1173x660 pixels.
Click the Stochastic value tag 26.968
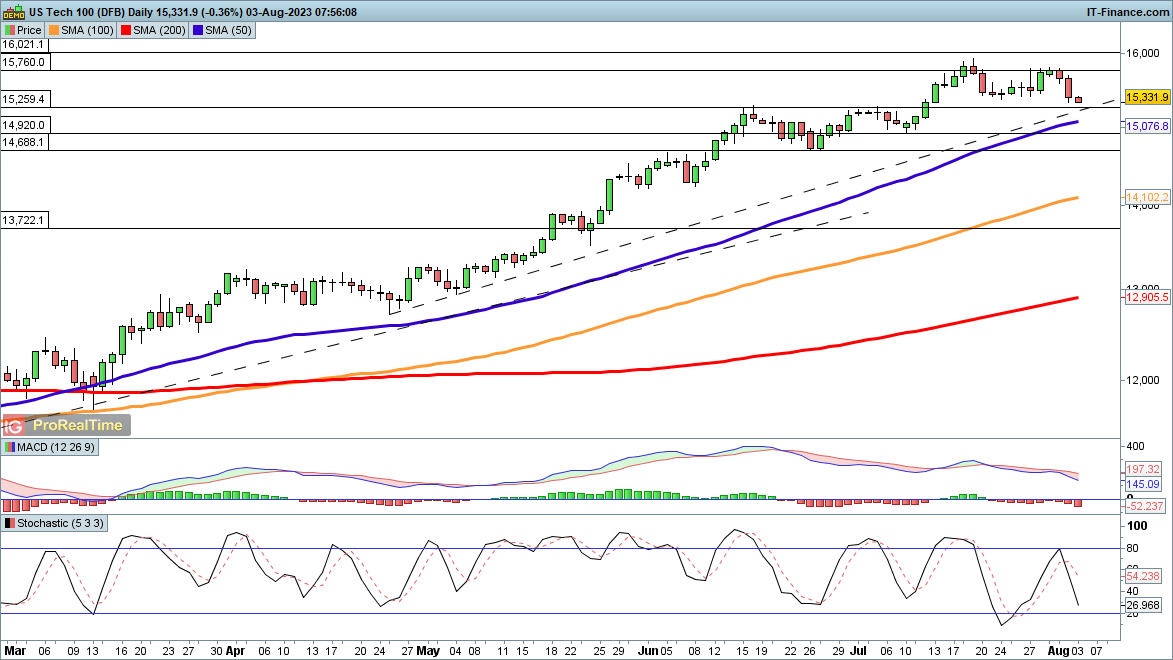click(x=1143, y=605)
